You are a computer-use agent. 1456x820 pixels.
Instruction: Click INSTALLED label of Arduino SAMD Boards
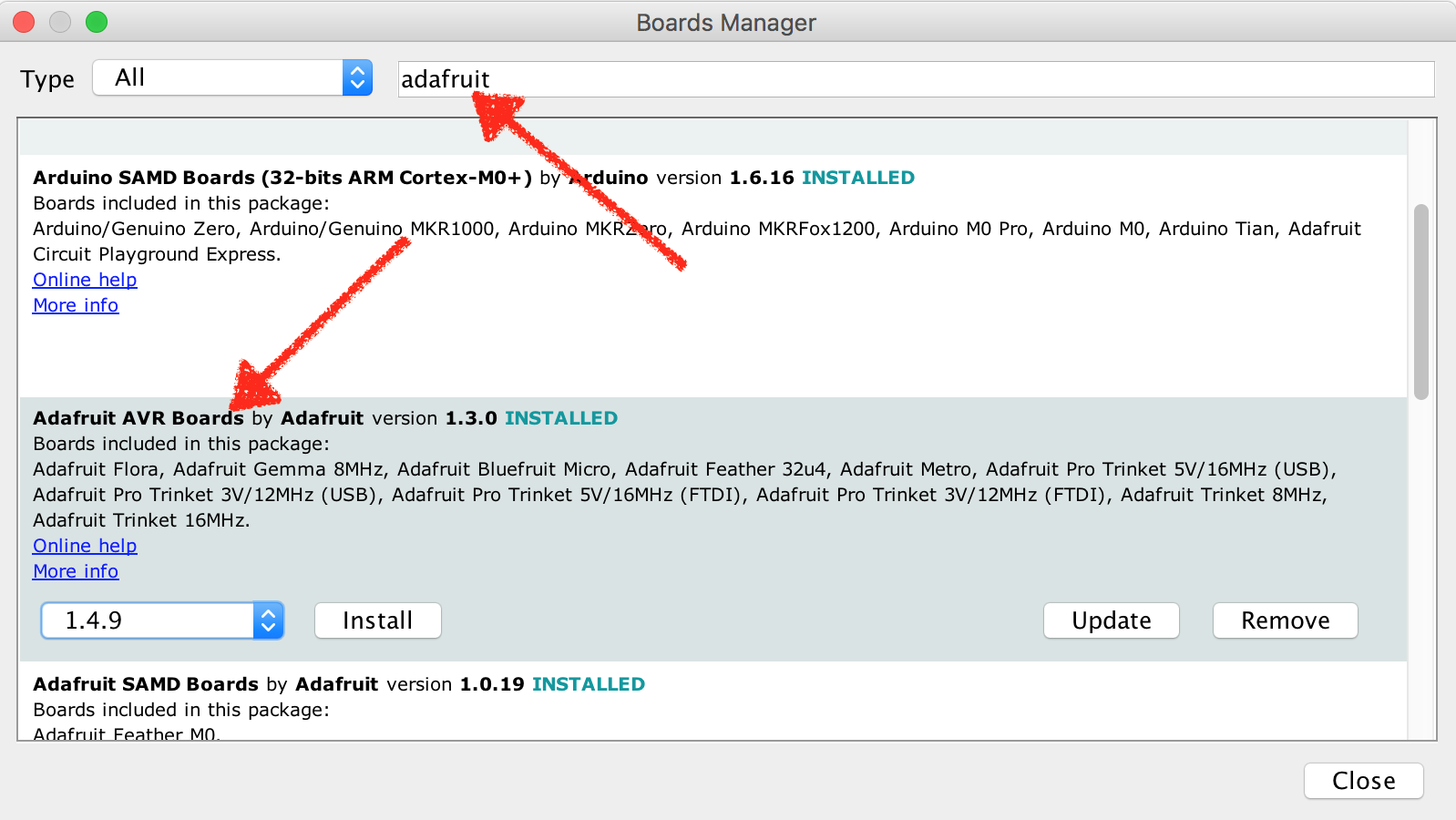coord(858,178)
